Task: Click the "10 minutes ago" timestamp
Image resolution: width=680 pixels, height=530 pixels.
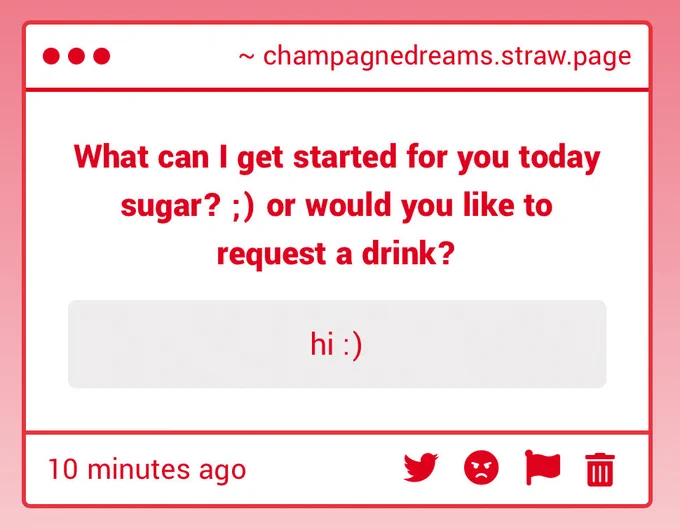Action: pyautogui.click(x=147, y=469)
